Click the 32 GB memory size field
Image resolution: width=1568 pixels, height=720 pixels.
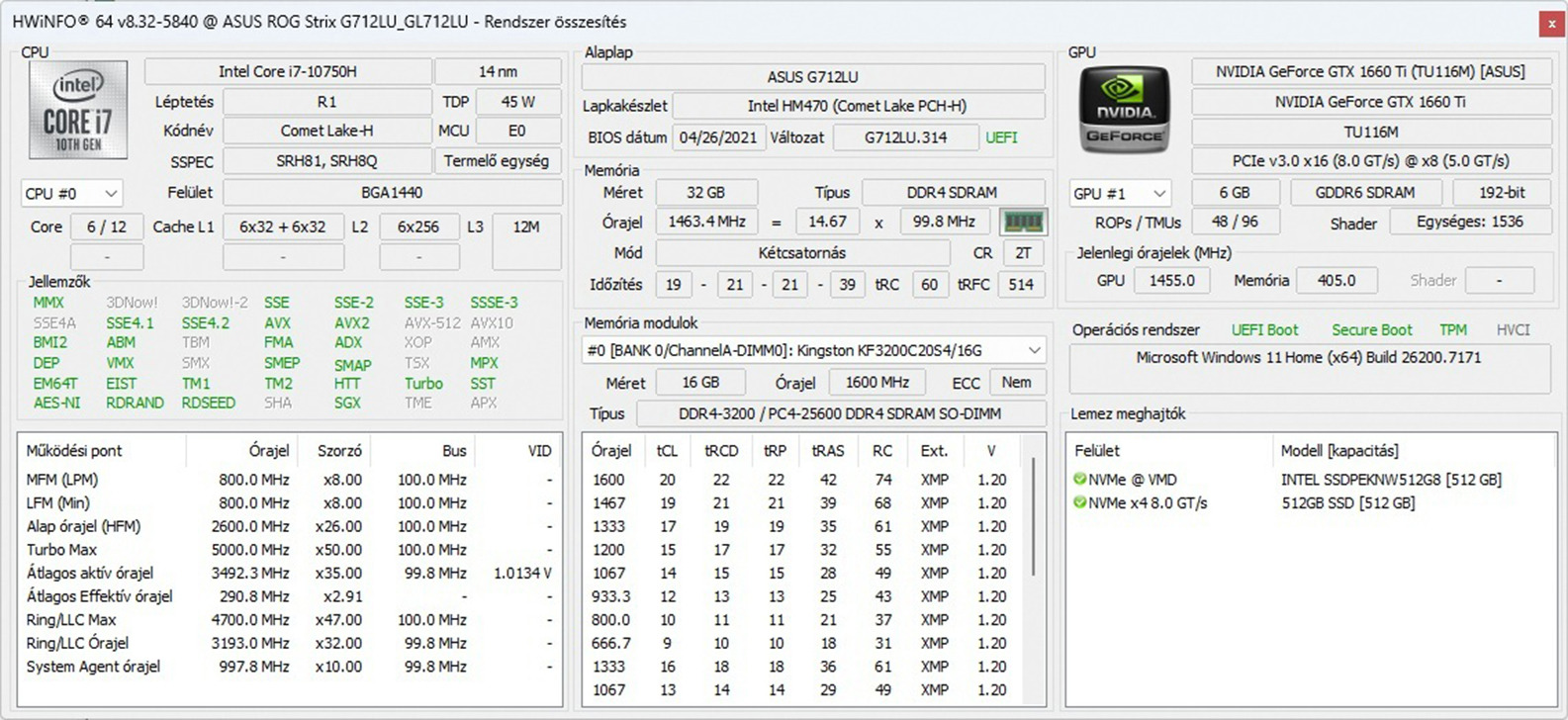(x=706, y=193)
